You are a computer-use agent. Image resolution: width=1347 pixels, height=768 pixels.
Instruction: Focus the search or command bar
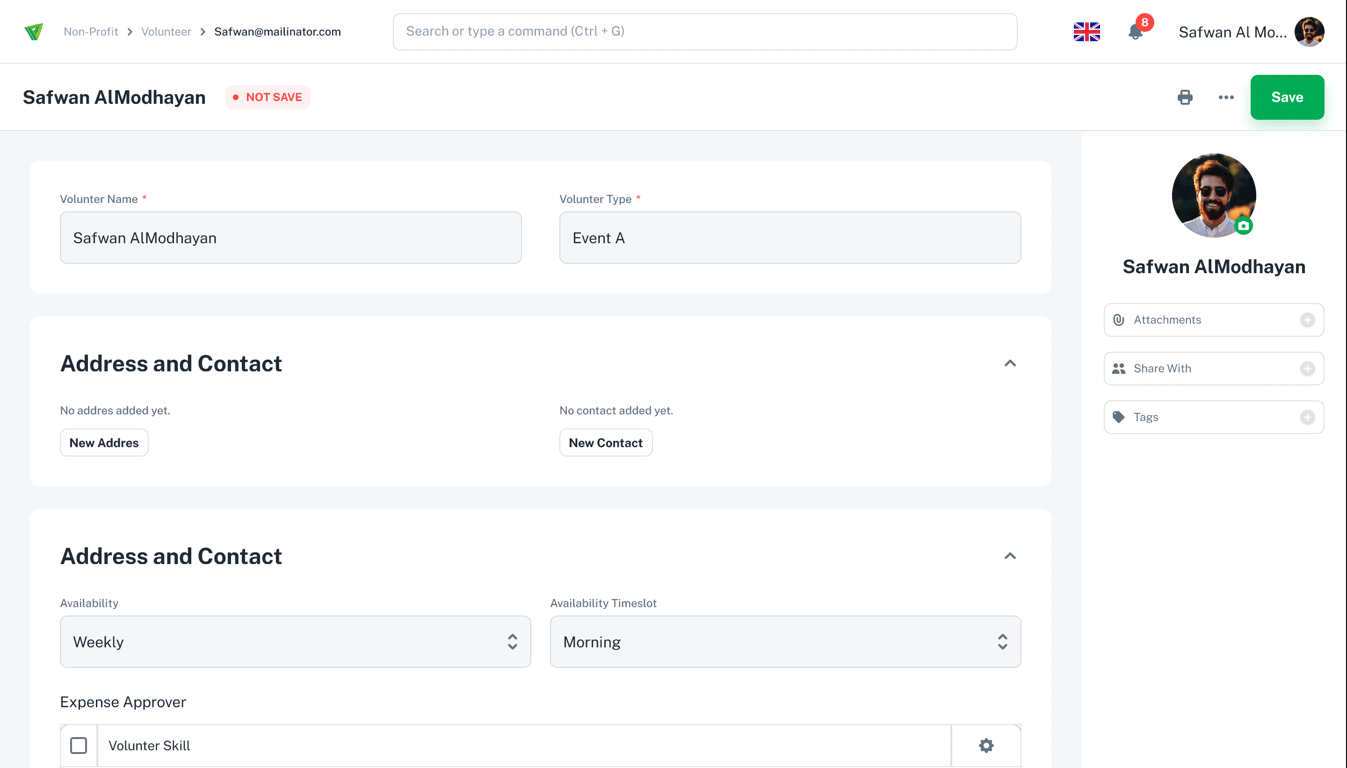point(705,32)
